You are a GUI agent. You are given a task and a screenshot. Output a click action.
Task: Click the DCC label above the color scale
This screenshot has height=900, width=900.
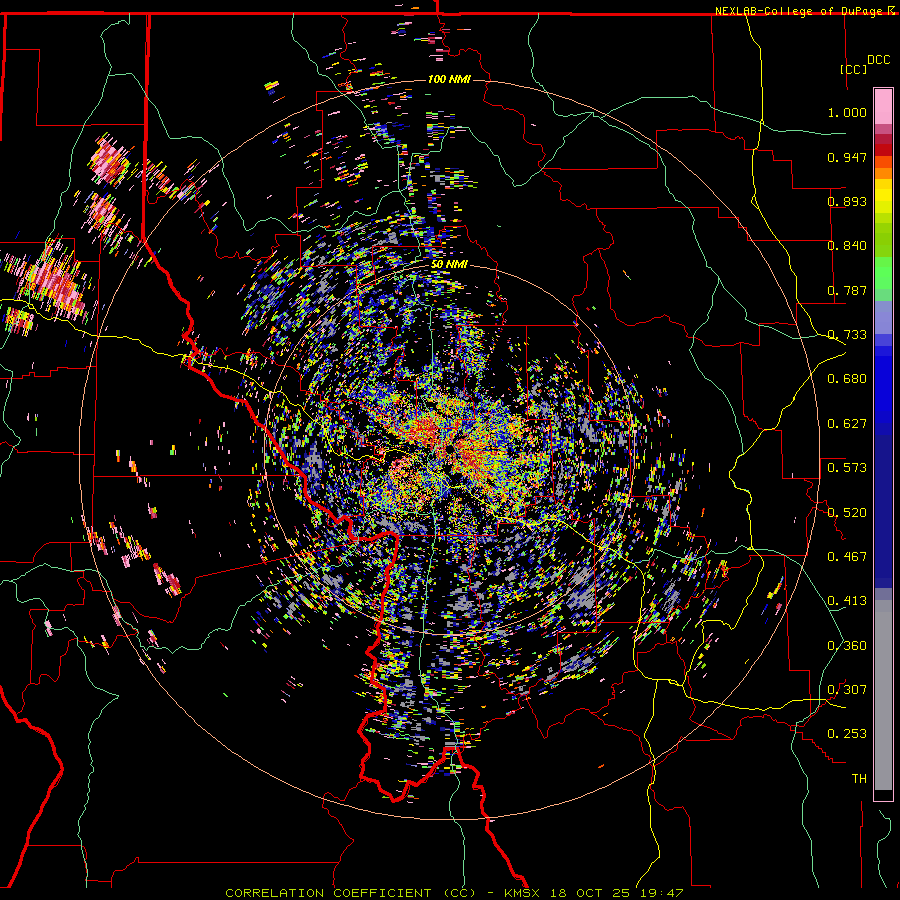(878, 60)
